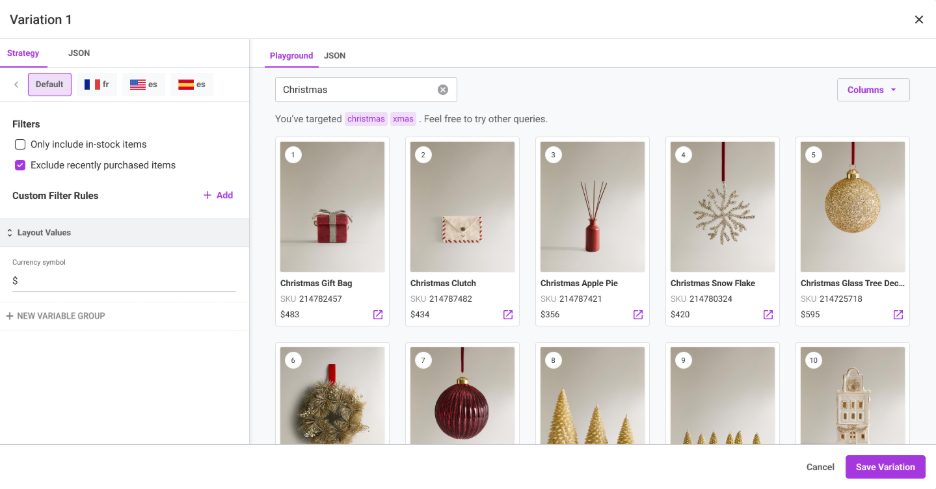Screen dimensions: 936x489
Task: Switch to the Strategy tab
Action: pos(23,53)
